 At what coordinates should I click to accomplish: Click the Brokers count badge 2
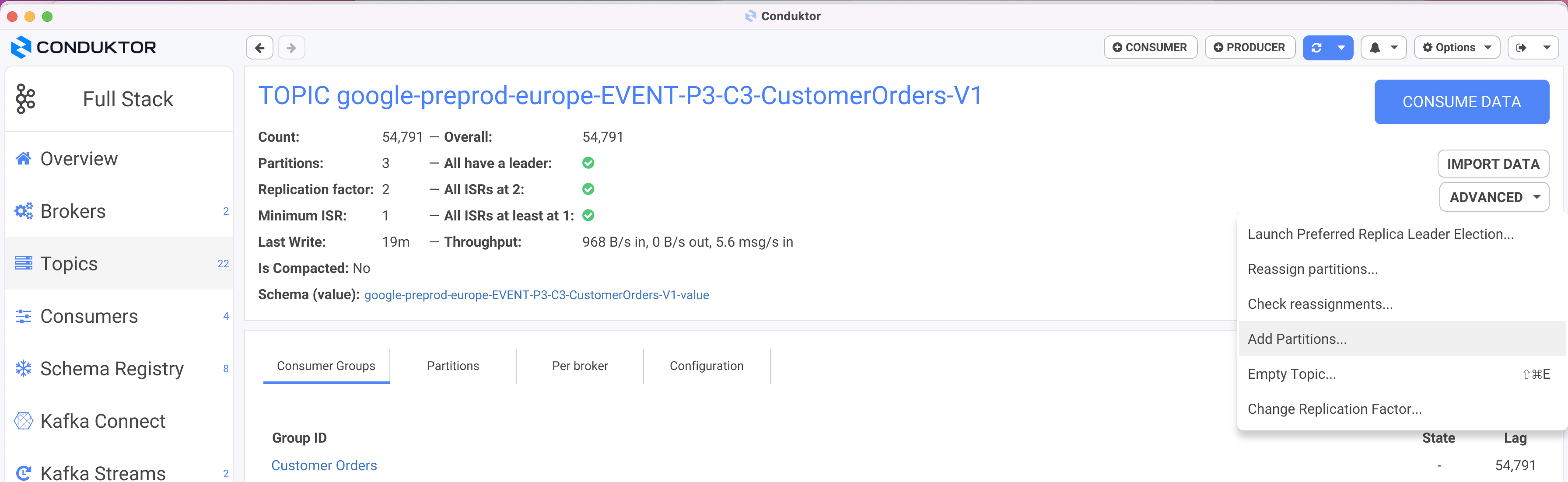click(x=226, y=211)
